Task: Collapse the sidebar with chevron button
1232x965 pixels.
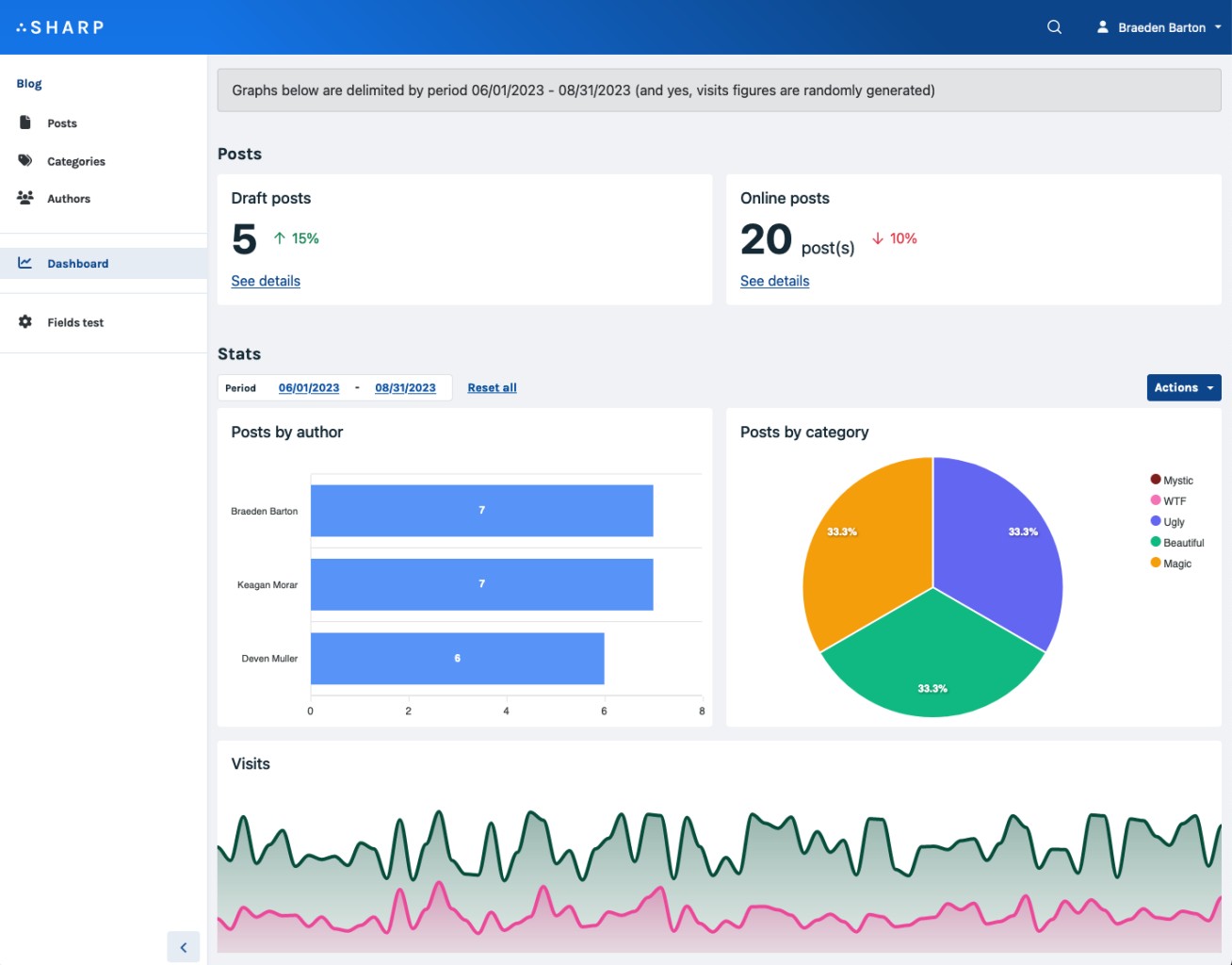Action: (184, 947)
